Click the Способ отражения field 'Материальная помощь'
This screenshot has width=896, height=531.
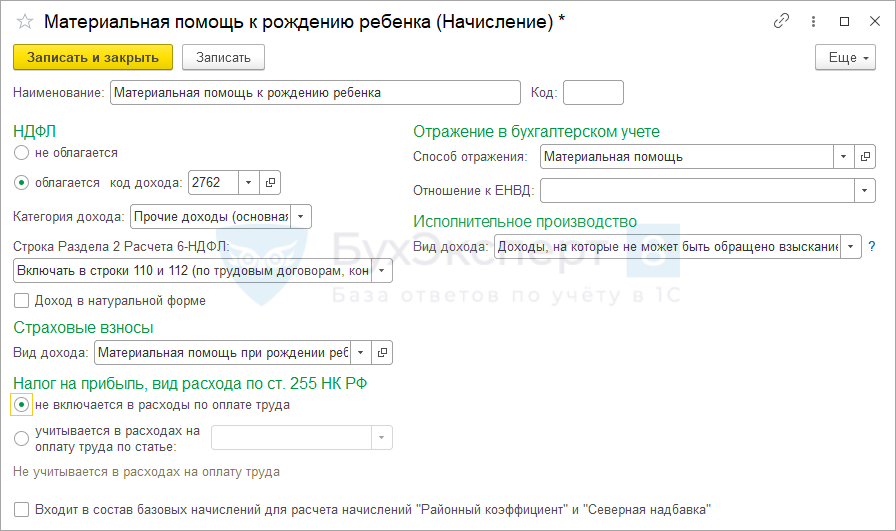tap(686, 157)
